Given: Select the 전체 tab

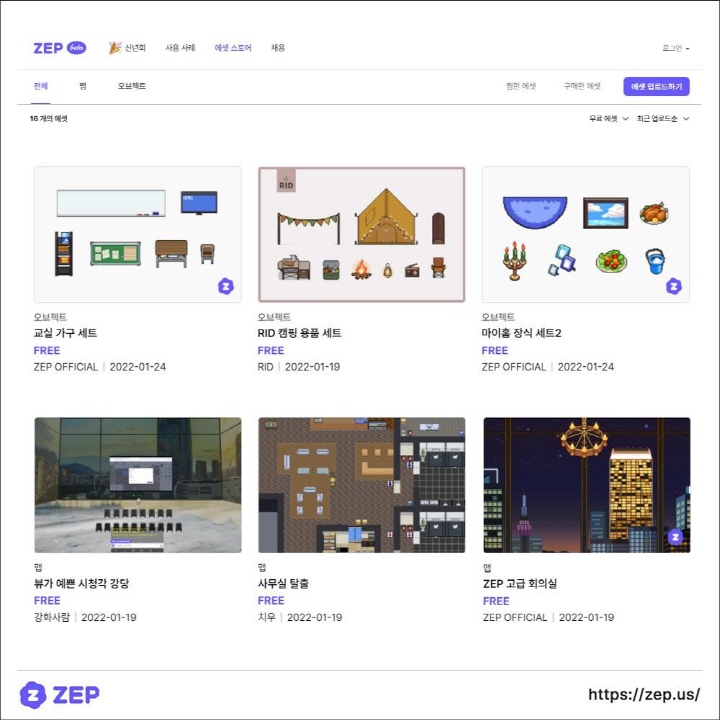Looking at the screenshot, I should [40, 86].
